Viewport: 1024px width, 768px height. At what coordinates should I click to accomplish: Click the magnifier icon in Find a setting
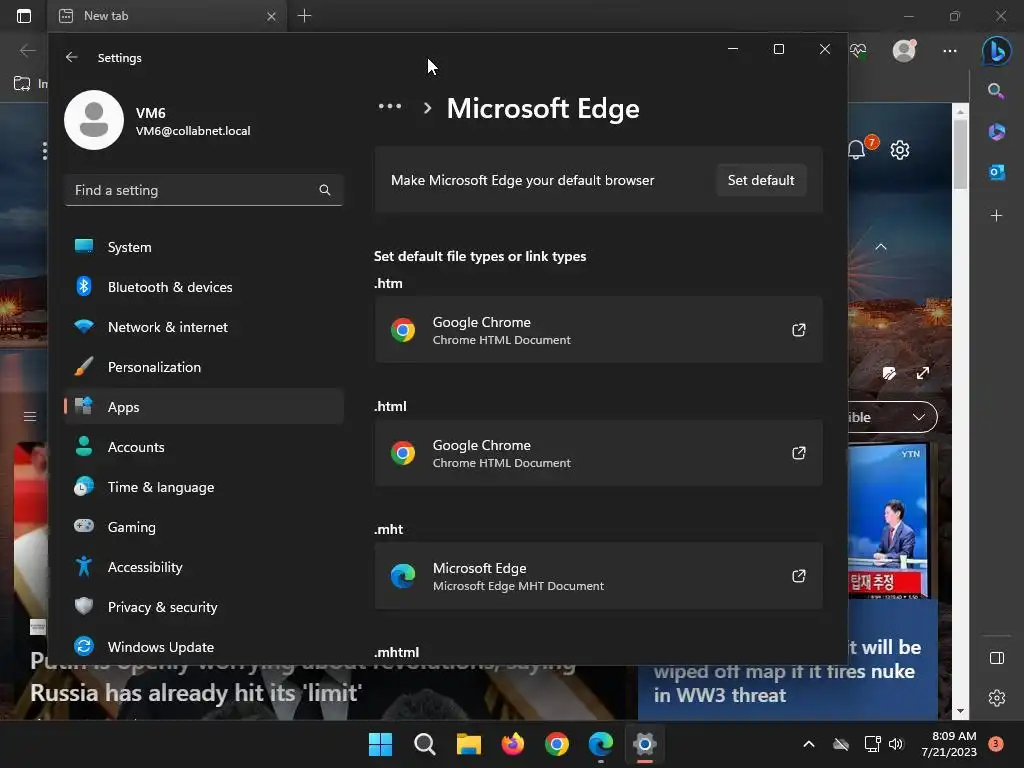click(x=325, y=190)
